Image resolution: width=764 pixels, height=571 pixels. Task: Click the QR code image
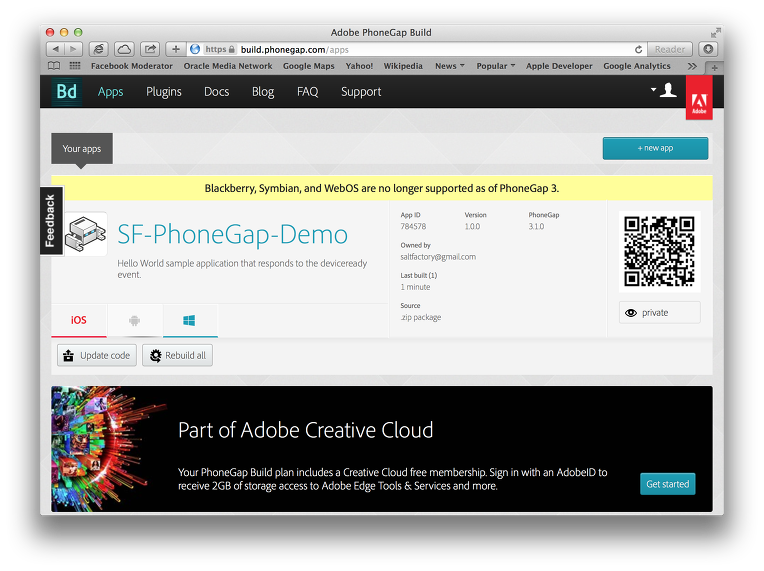(x=659, y=251)
